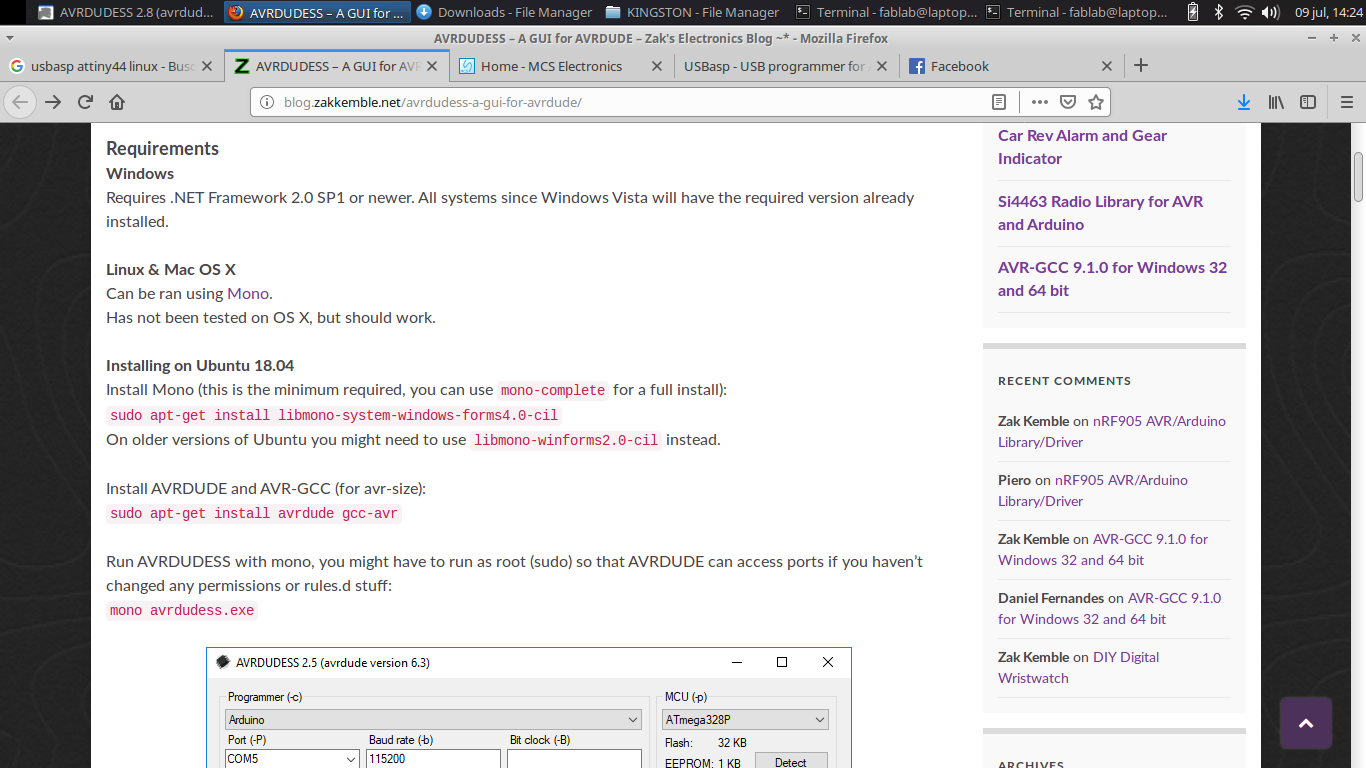Switch to the Facebook tab
Image resolution: width=1366 pixels, height=768 pixels.
click(1011, 66)
